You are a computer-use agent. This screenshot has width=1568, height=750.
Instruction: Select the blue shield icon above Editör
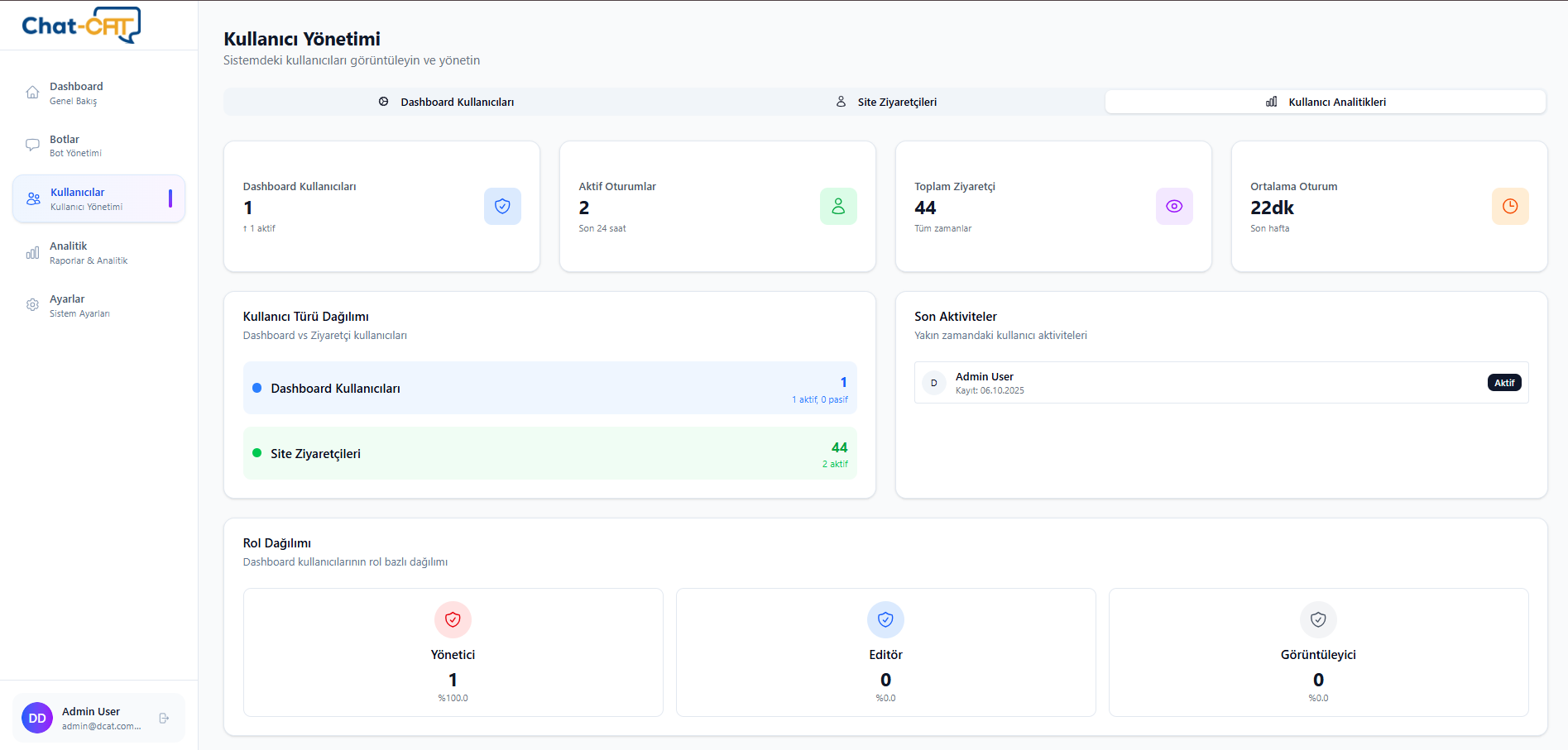click(x=885, y=619)
